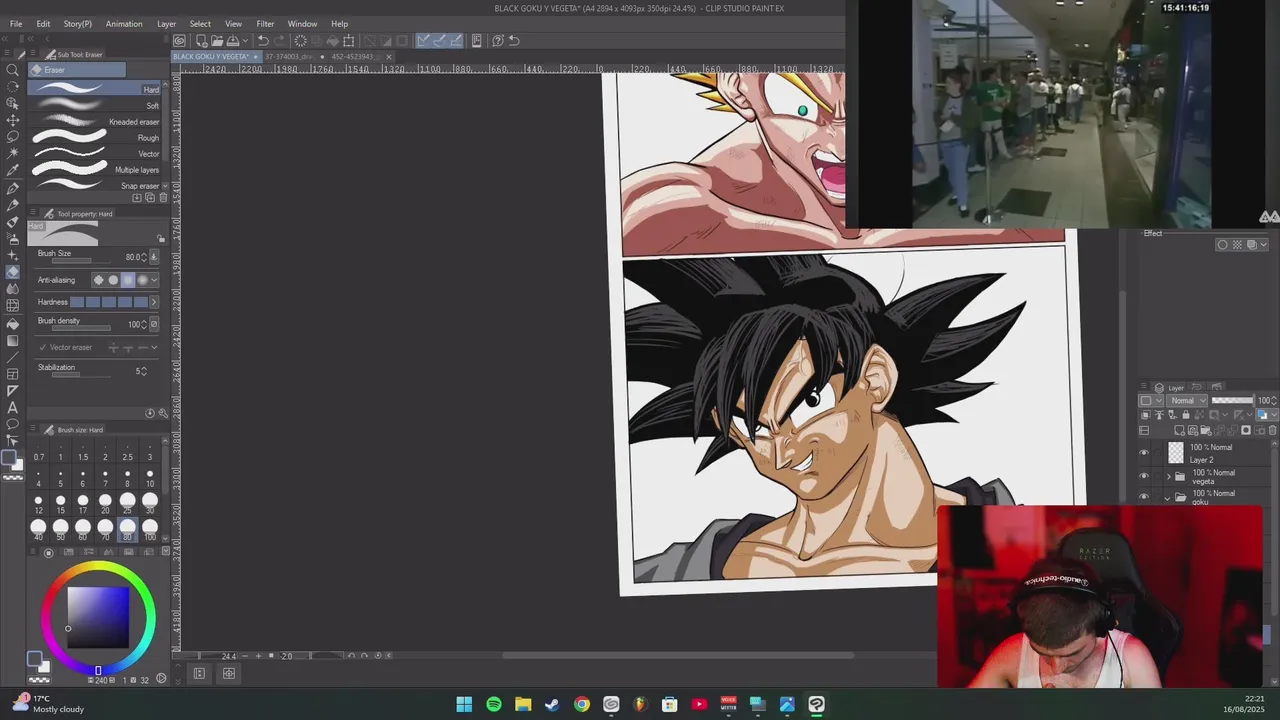Click the Delete layer trash icon
This screenshot has width=1280, height=720.
coord(1272,430)
